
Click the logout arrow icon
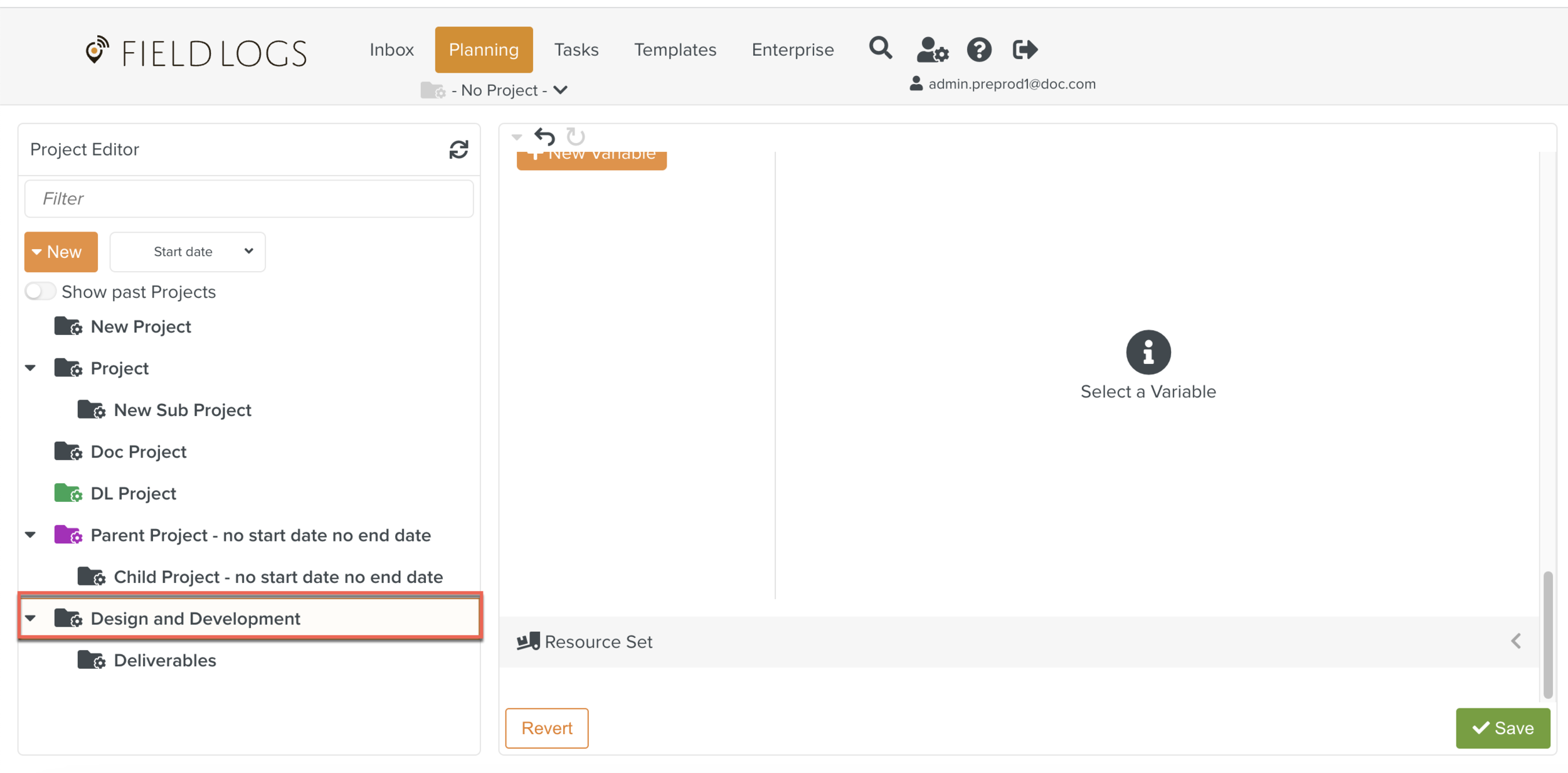pos(1025,50)
